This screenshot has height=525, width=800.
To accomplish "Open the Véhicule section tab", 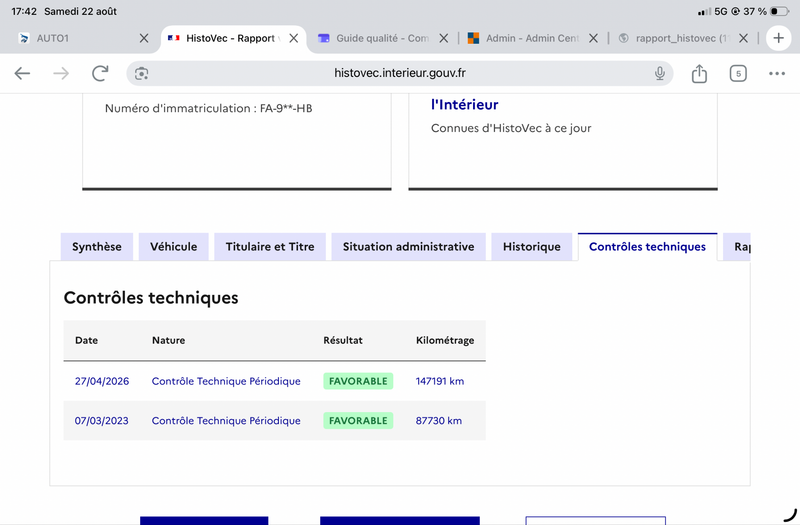I will point(173,247).
